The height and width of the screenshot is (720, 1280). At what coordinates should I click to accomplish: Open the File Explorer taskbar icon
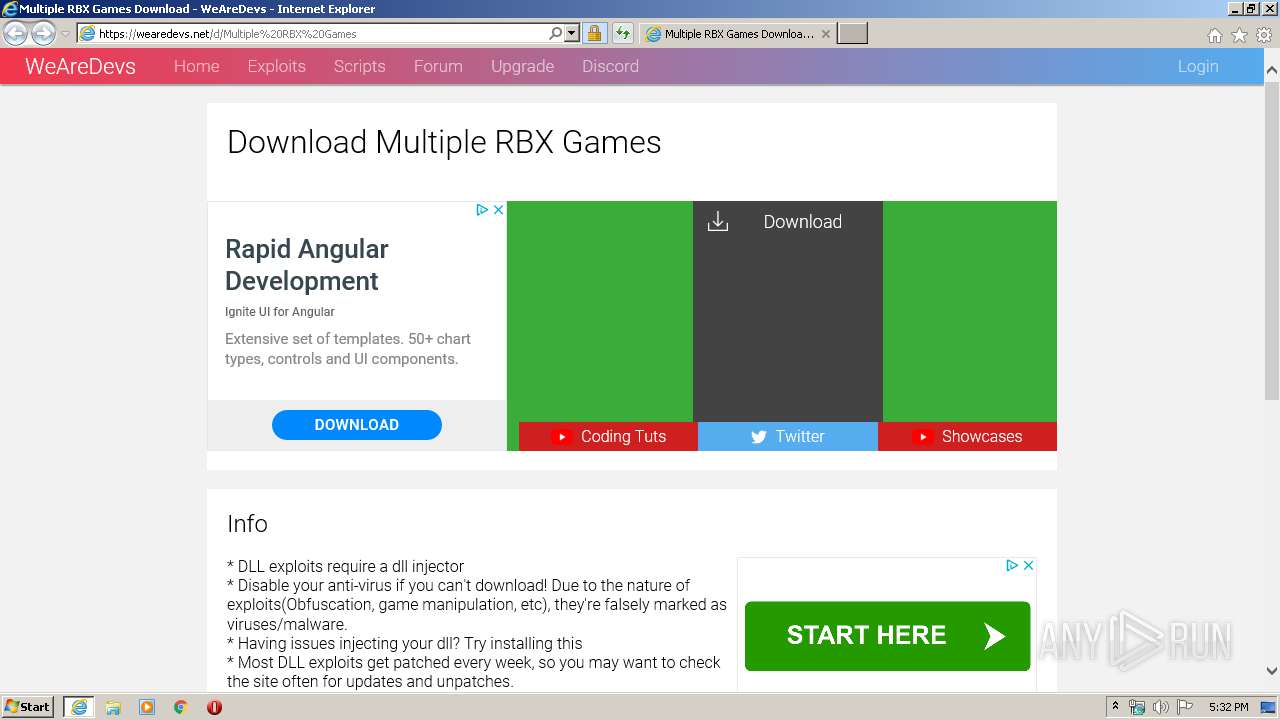click(x=113, y=707)
